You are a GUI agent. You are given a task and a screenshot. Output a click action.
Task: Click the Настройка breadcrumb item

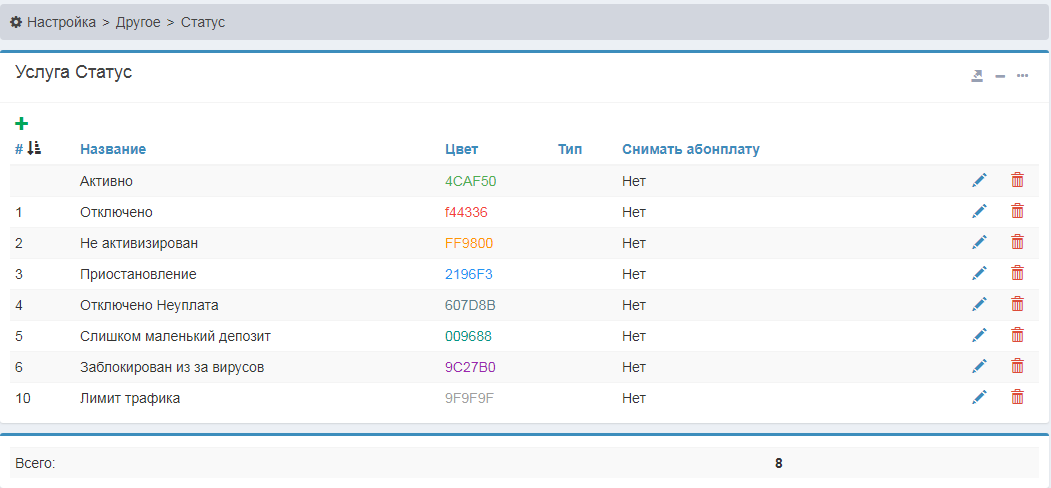click(61, 22)
